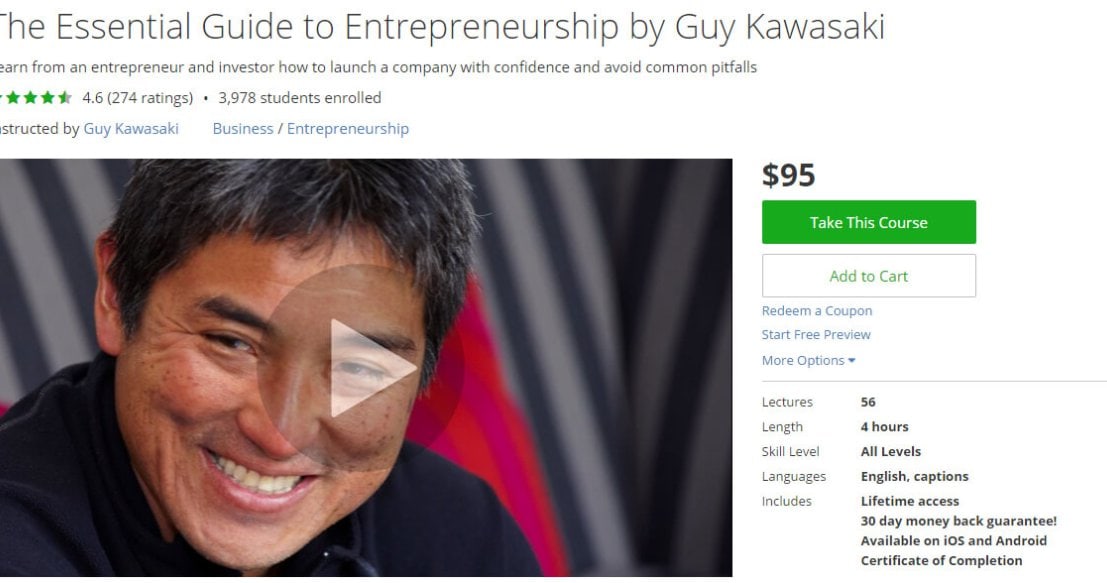Open the Entrepreneurship subcategory link
Screen dimensions: 1107x583
click(x=347, y=128)
